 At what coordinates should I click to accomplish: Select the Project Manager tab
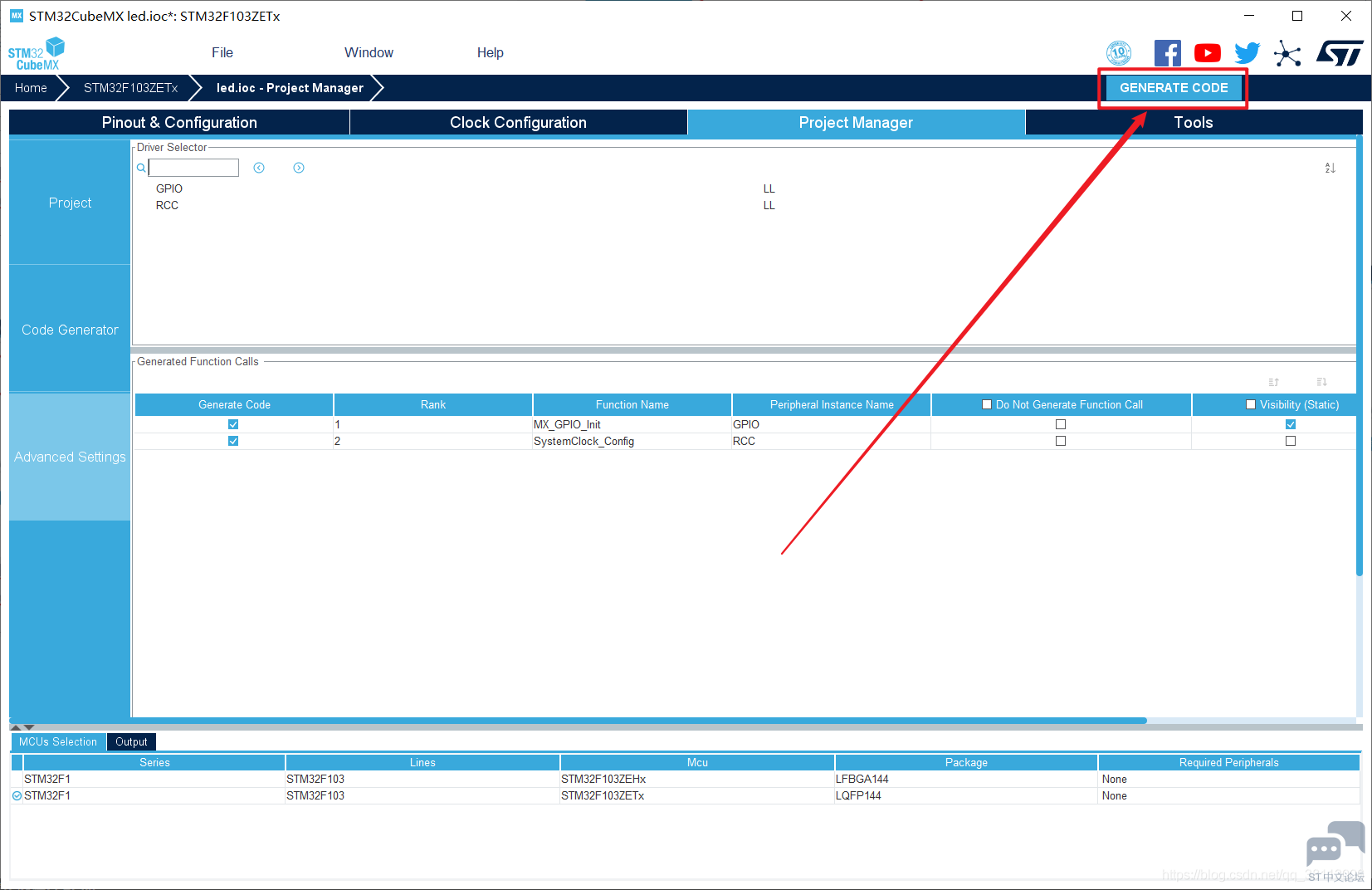click(856, 122)
